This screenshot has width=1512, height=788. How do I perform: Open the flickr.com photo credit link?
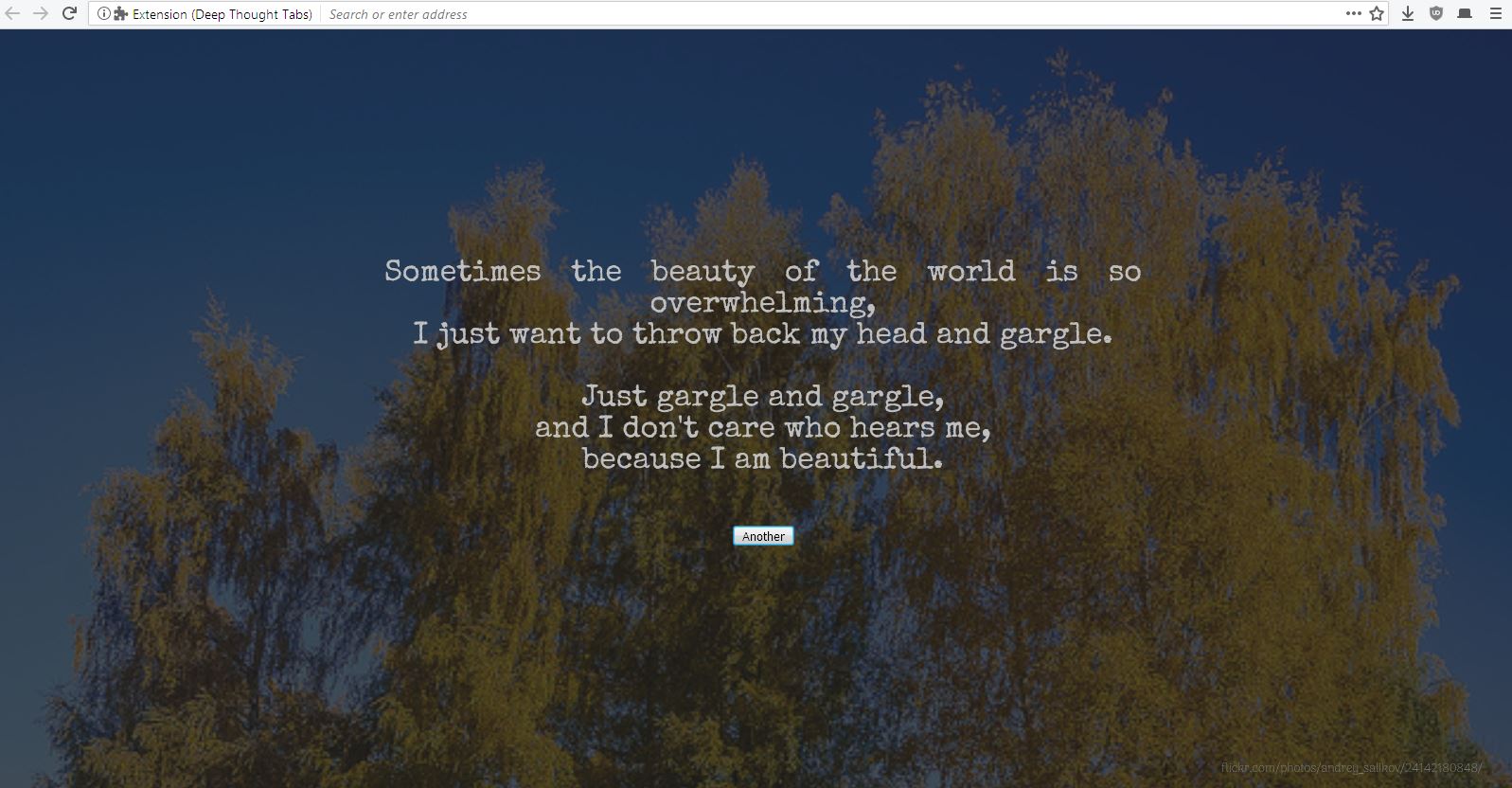(x=1351, y=767)
